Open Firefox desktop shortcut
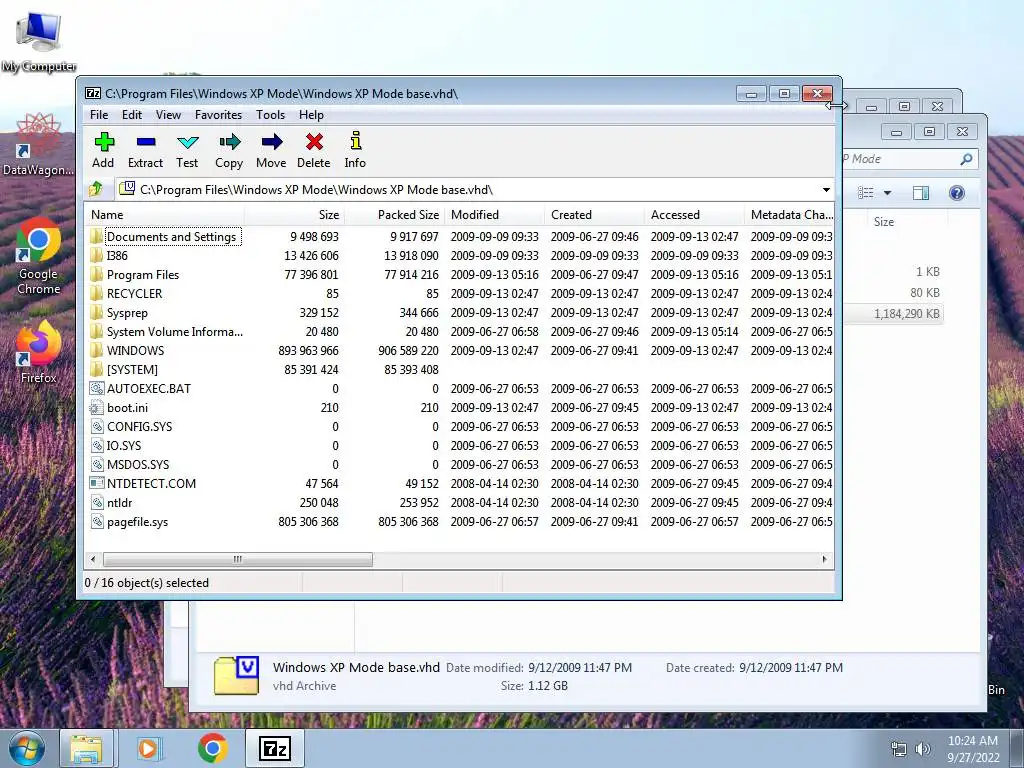Image resolution: width=1024 pixels, height=768 pixels. 39,353
